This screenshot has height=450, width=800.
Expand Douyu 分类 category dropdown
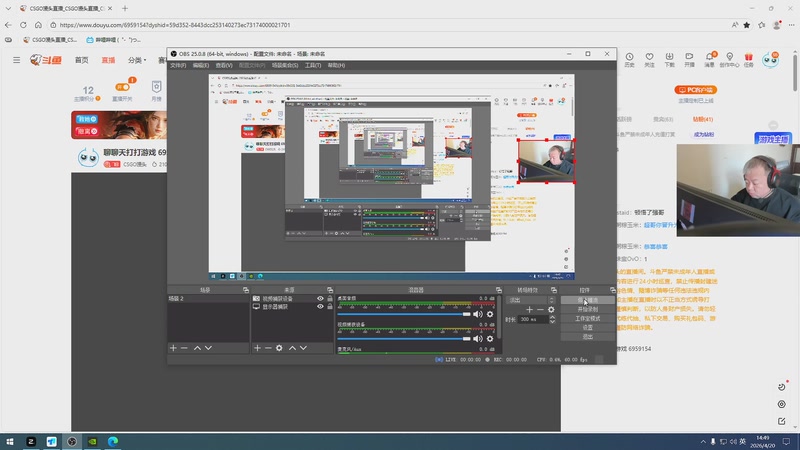click(137, 60)
